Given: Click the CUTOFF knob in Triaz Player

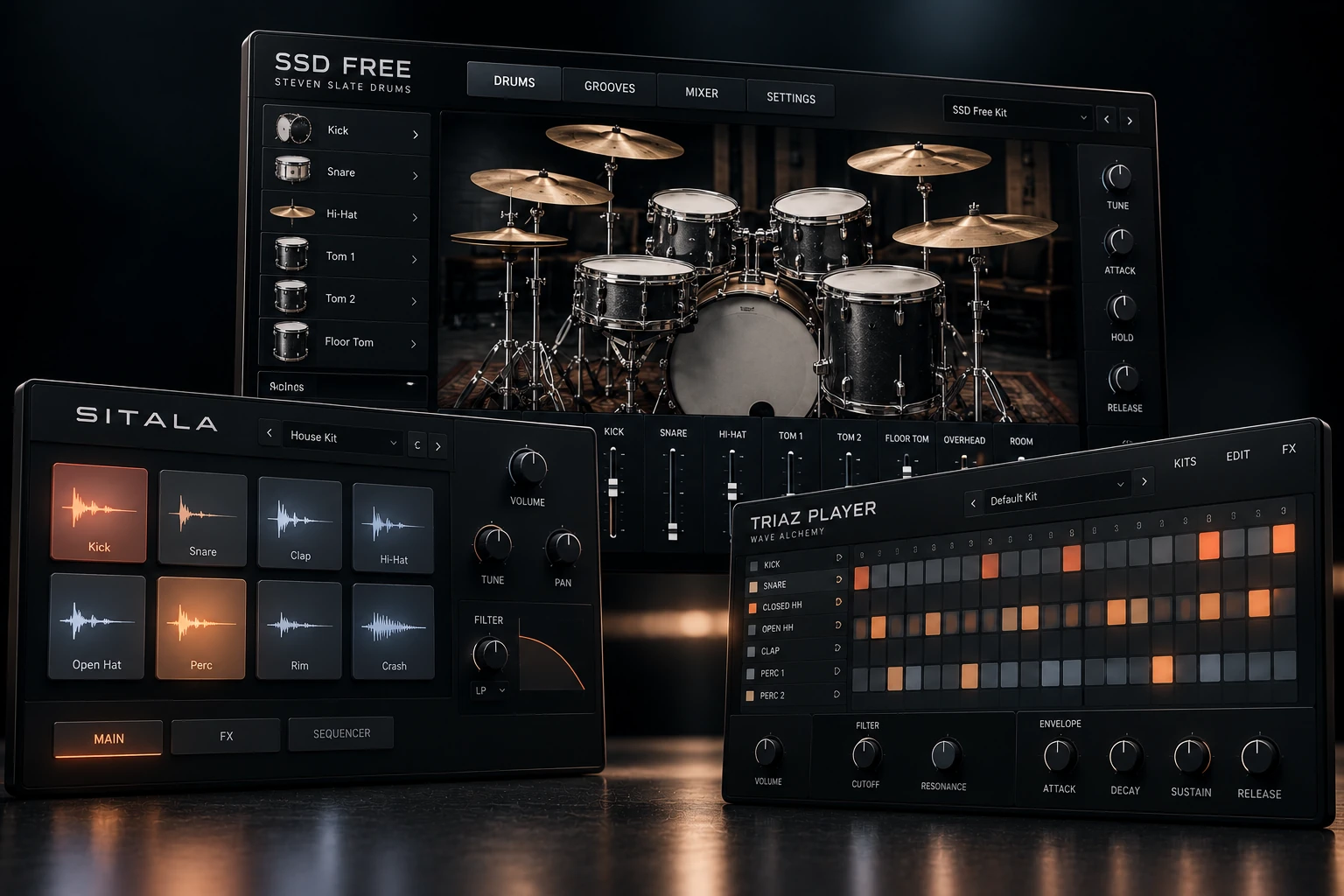Looking at the screenshot, I should point(866,754).
